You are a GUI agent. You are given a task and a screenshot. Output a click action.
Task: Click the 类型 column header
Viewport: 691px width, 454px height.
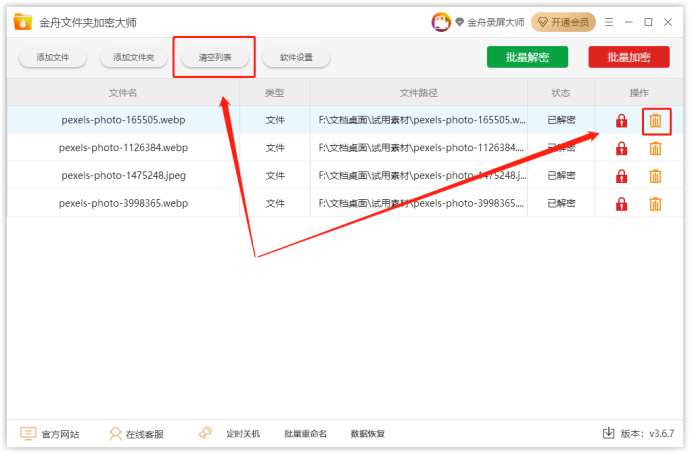[275, 93]
